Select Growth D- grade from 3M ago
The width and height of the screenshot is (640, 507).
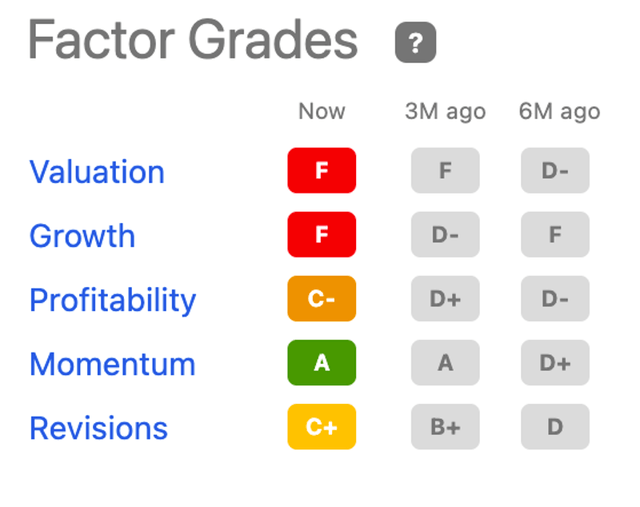click(445, 234)
